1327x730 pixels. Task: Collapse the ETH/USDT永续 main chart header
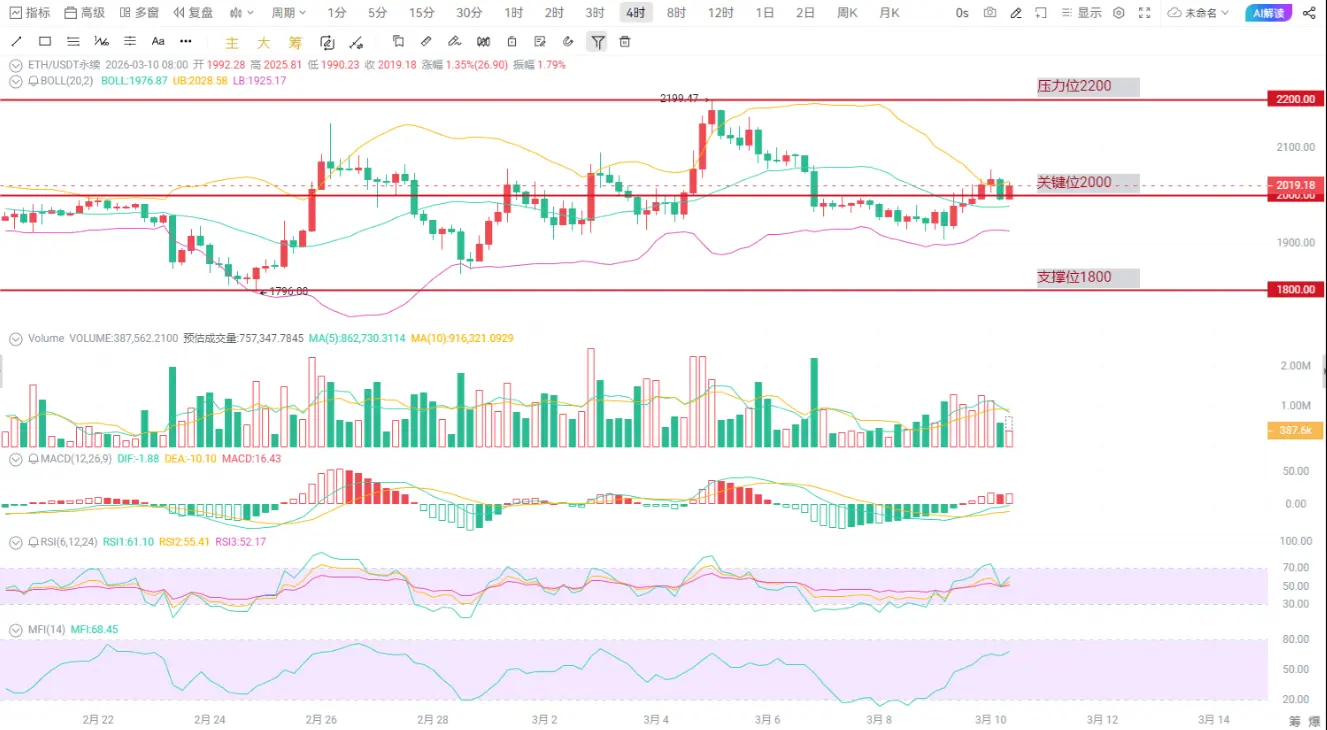point(15,65)
